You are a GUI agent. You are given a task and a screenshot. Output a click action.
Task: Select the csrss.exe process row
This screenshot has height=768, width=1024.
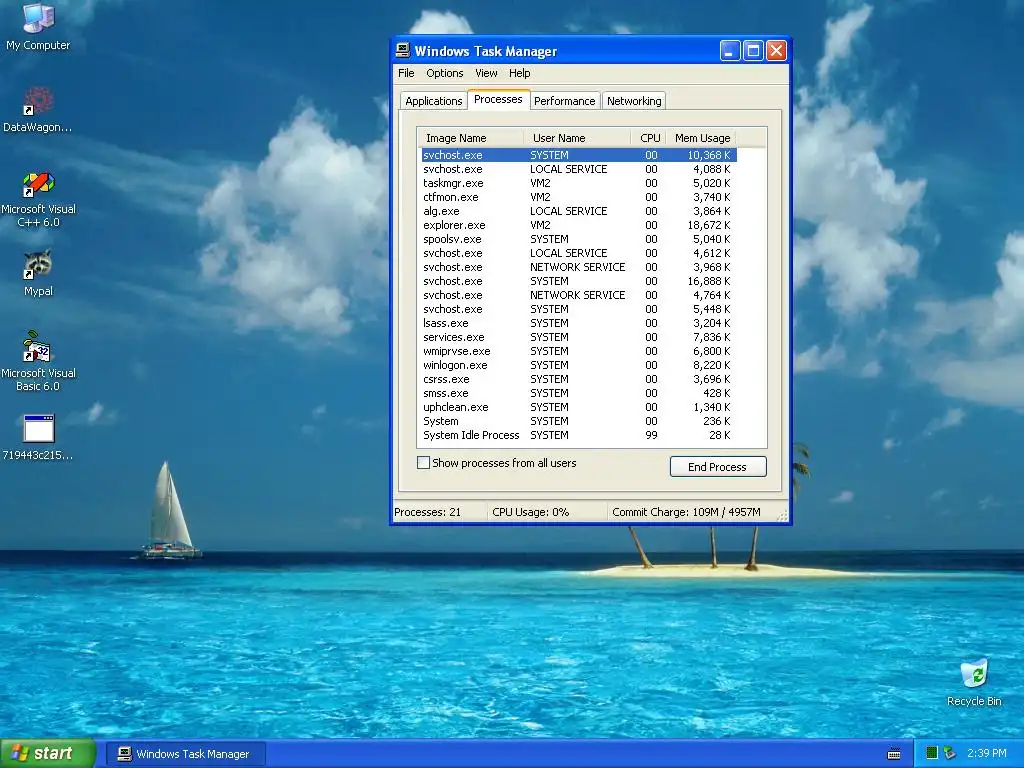(579, 379)
